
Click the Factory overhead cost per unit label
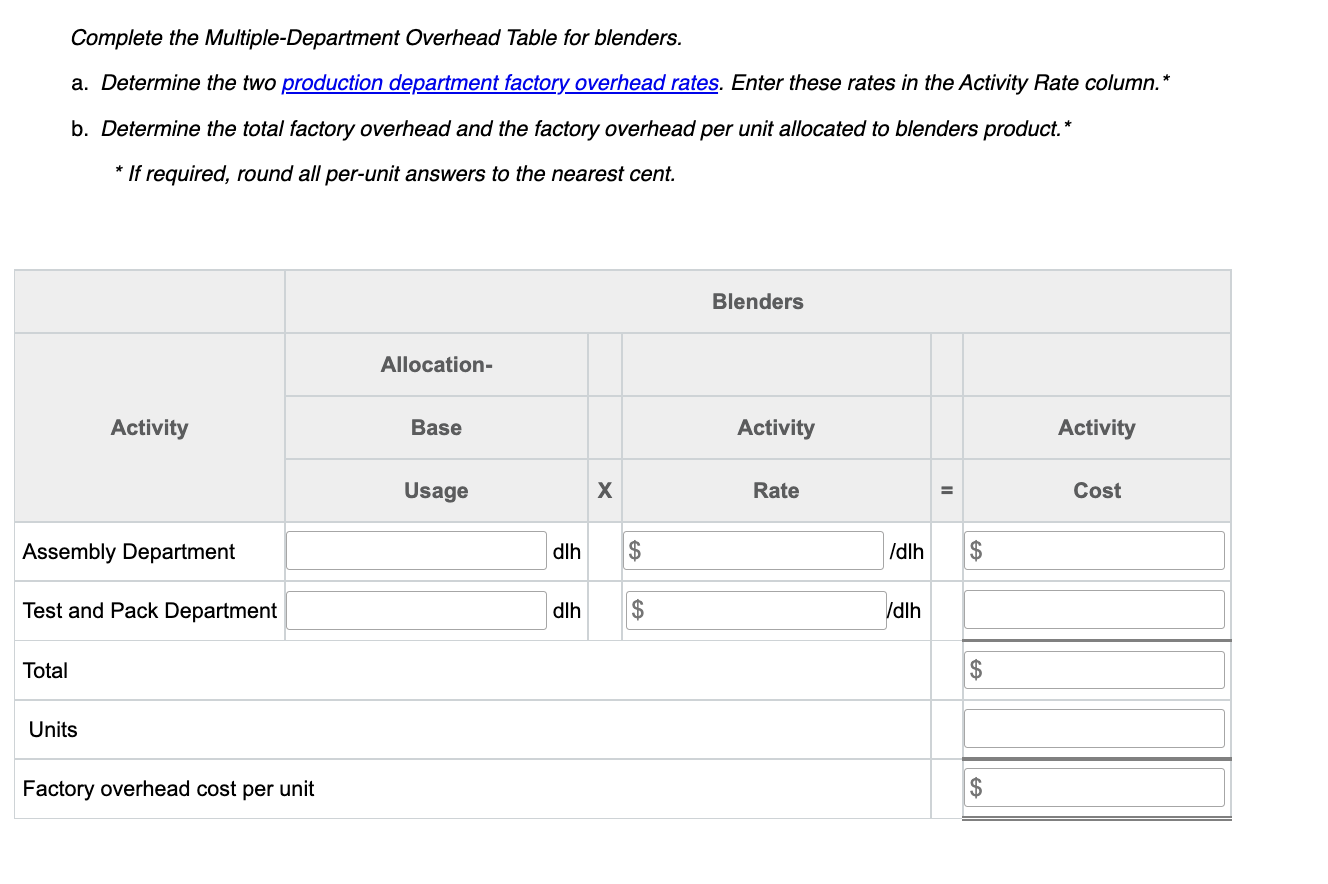(x=168, y=788)
